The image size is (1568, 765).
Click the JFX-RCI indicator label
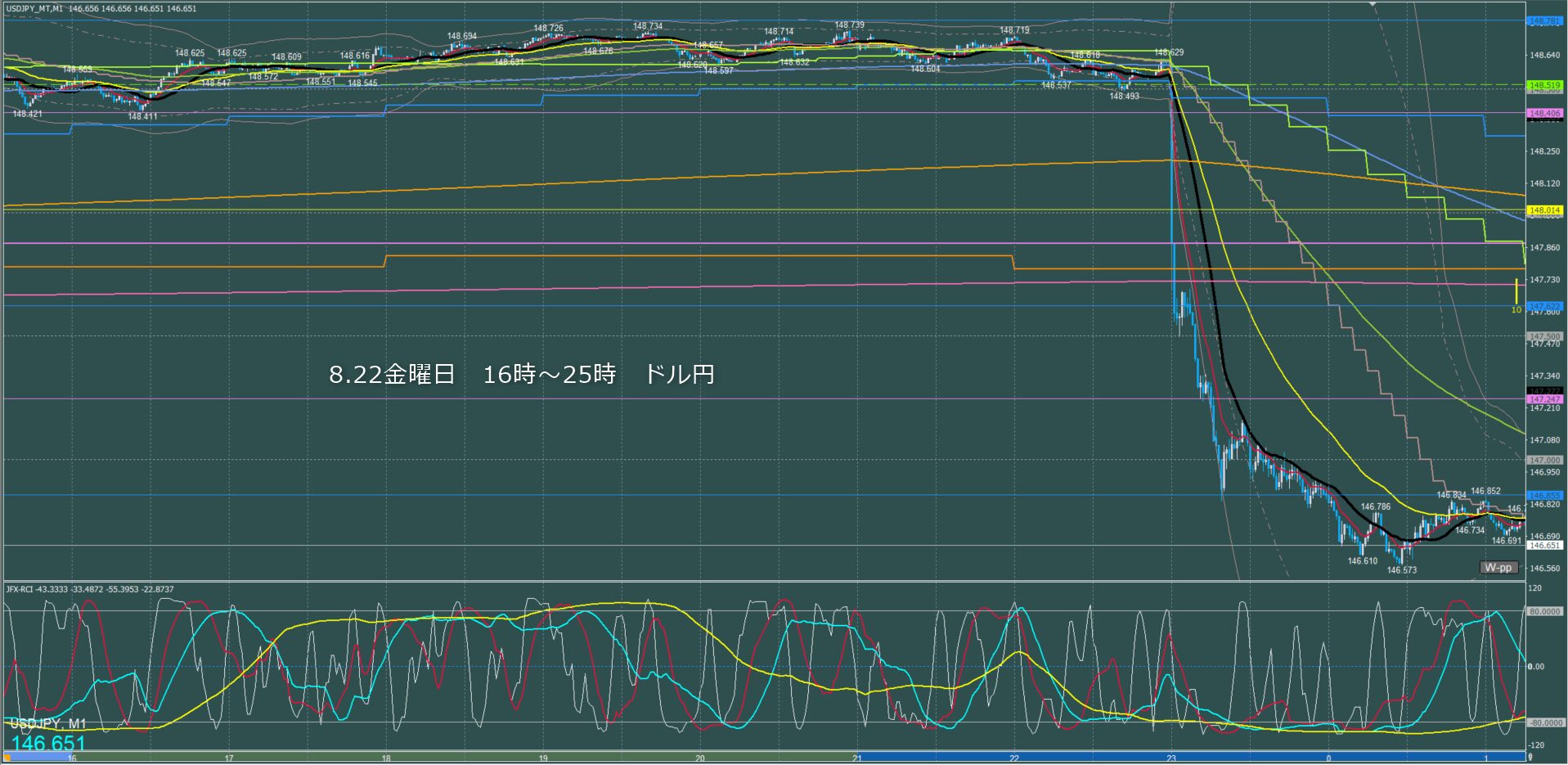pos(90,589)
